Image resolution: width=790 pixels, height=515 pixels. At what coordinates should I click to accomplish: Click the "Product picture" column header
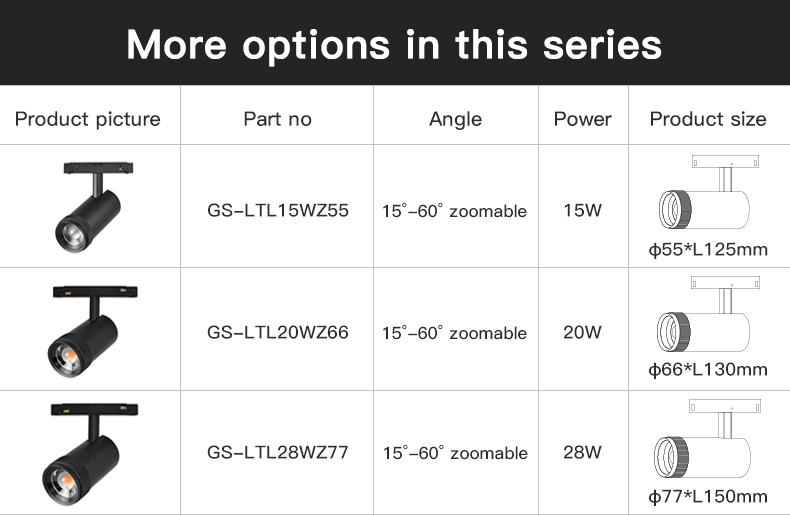click(88, 119)
